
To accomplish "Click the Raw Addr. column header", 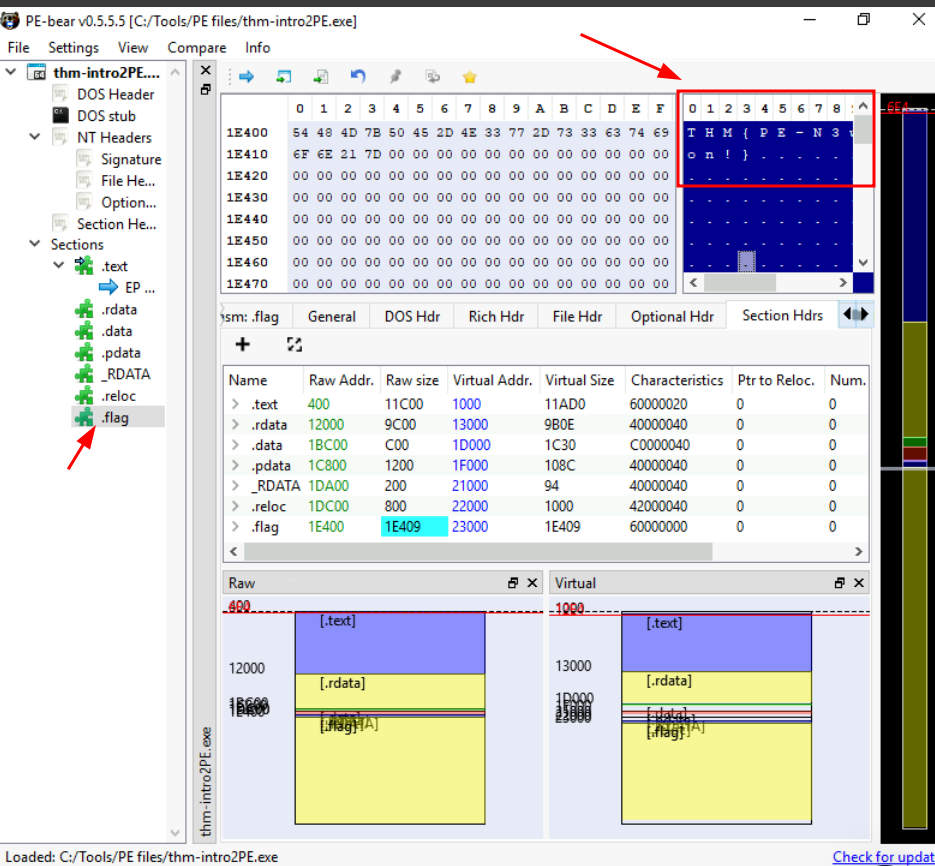I will click(x=341, y=380).
